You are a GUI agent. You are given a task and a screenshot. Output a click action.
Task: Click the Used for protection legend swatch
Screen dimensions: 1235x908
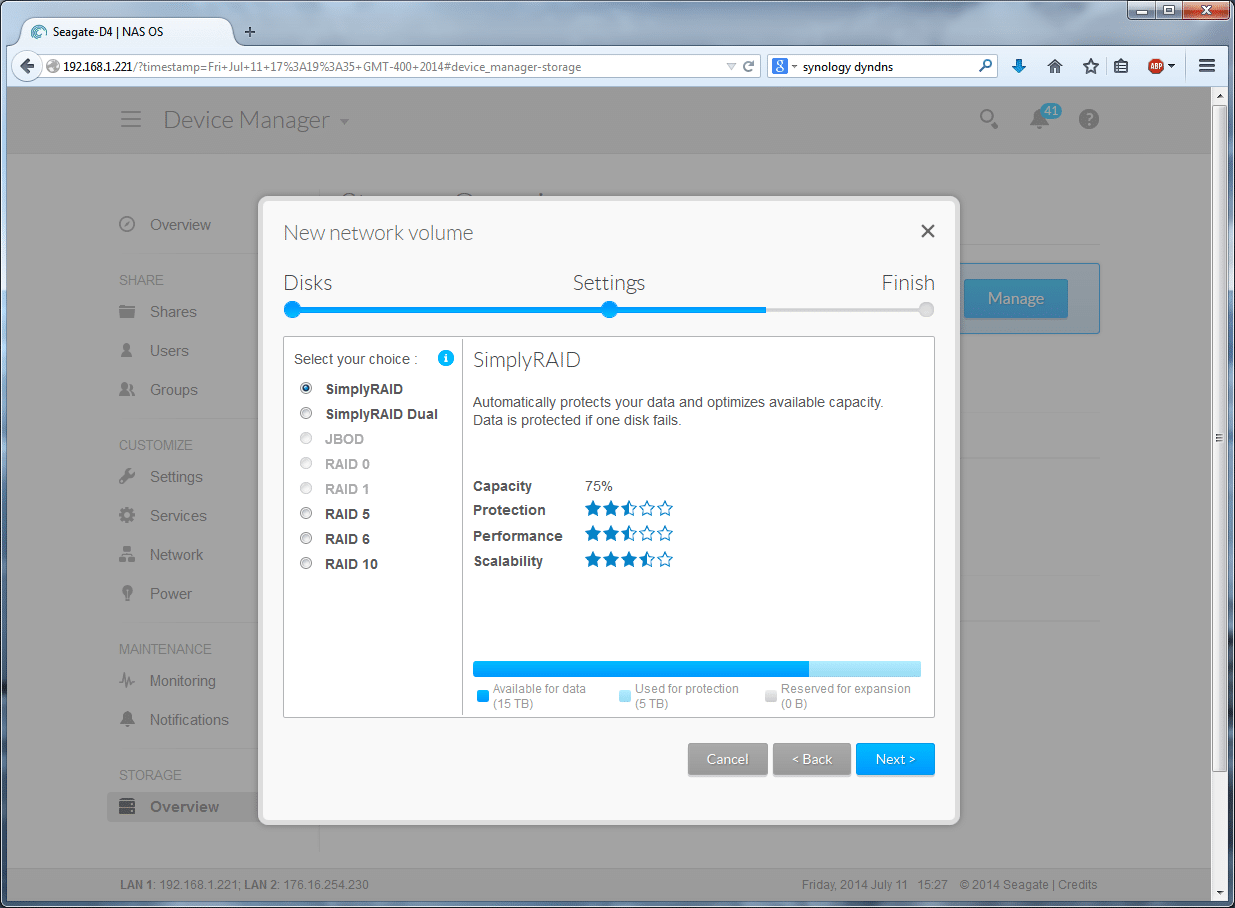(x=625, y=696)
